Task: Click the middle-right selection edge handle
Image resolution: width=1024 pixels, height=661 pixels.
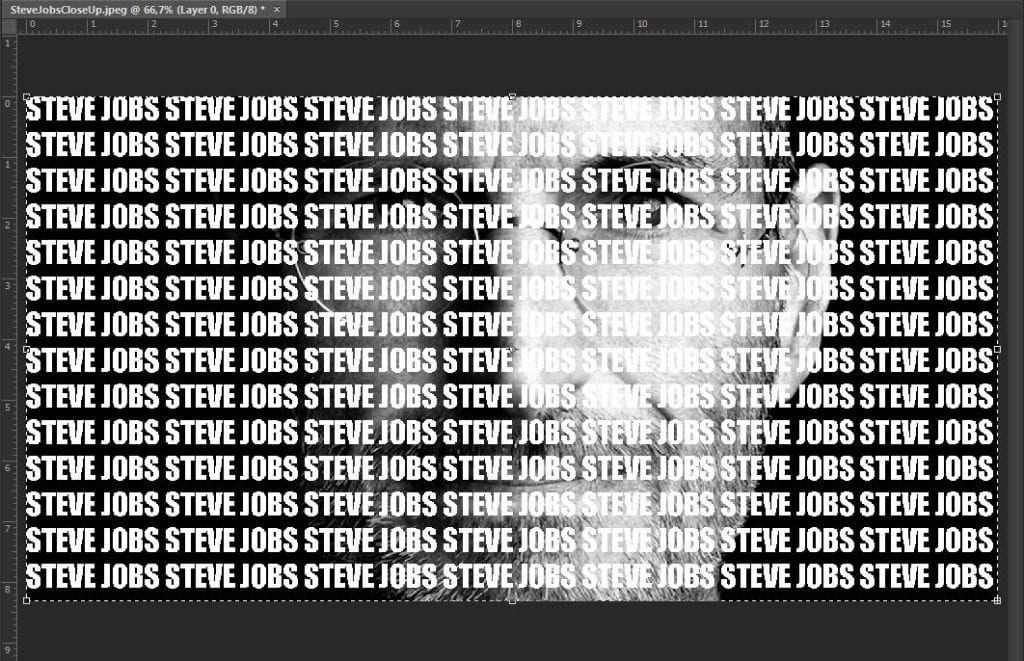Action: pos(998,349)
